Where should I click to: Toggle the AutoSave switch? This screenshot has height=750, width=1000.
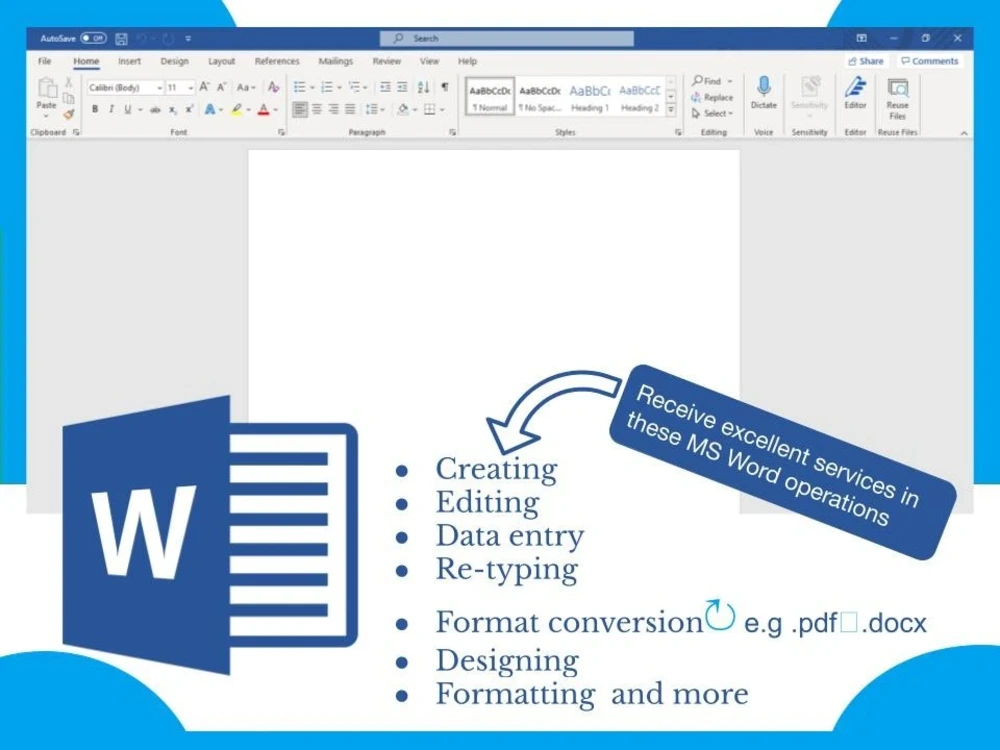tap(93, 38)
